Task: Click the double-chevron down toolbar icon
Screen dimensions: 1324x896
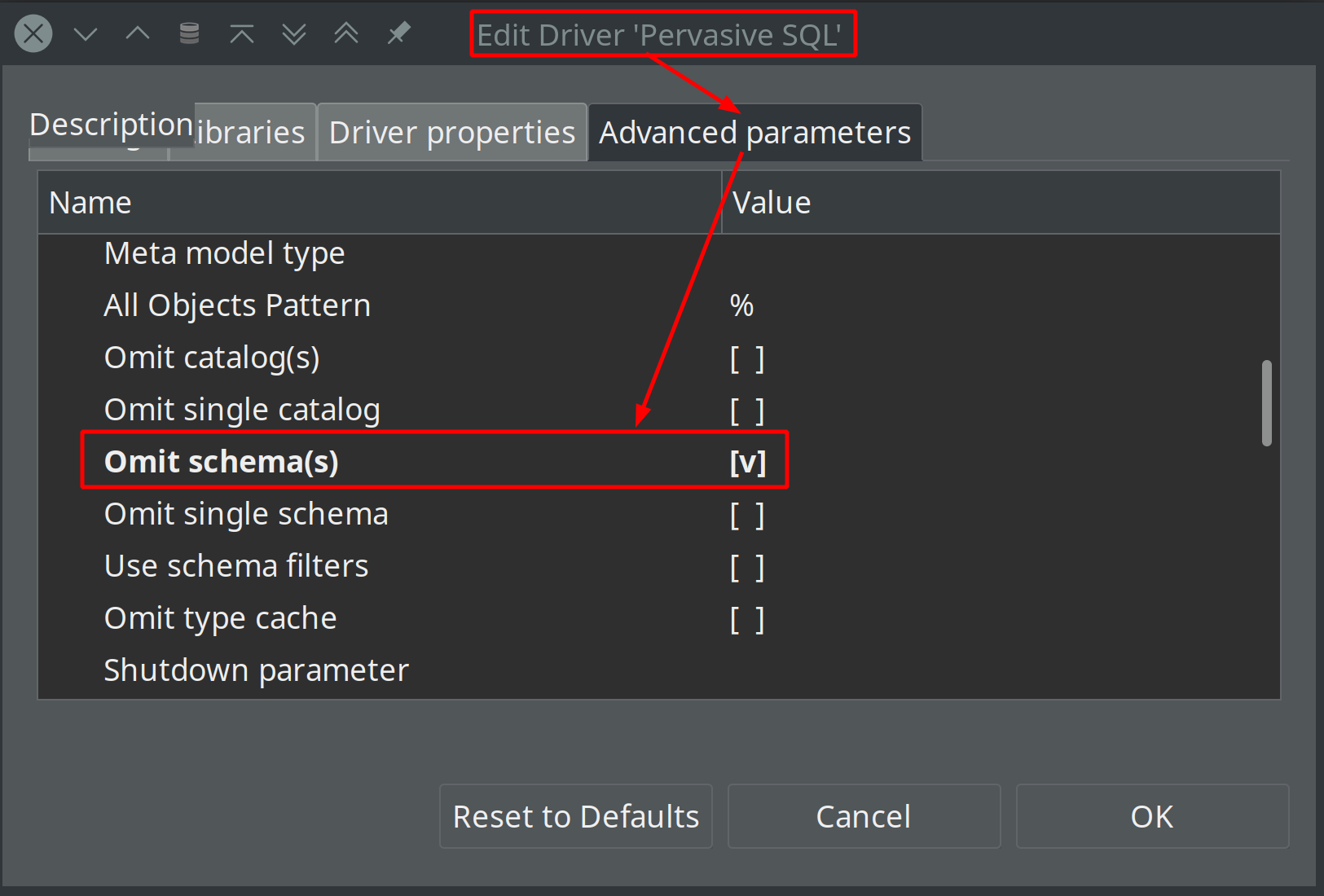Action: (x=293, y=33)
